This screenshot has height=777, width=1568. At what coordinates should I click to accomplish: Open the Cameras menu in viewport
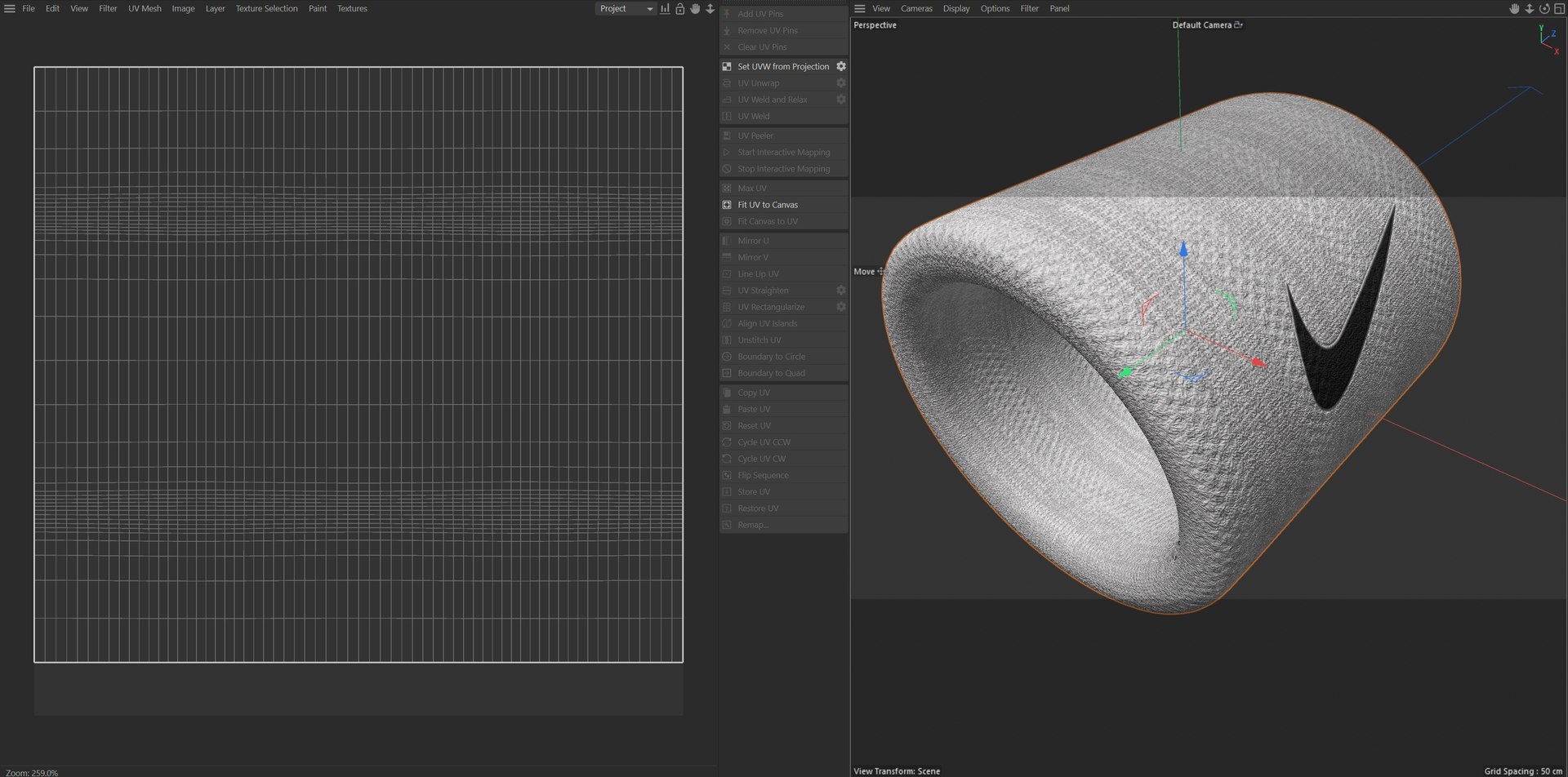(916, 8)
